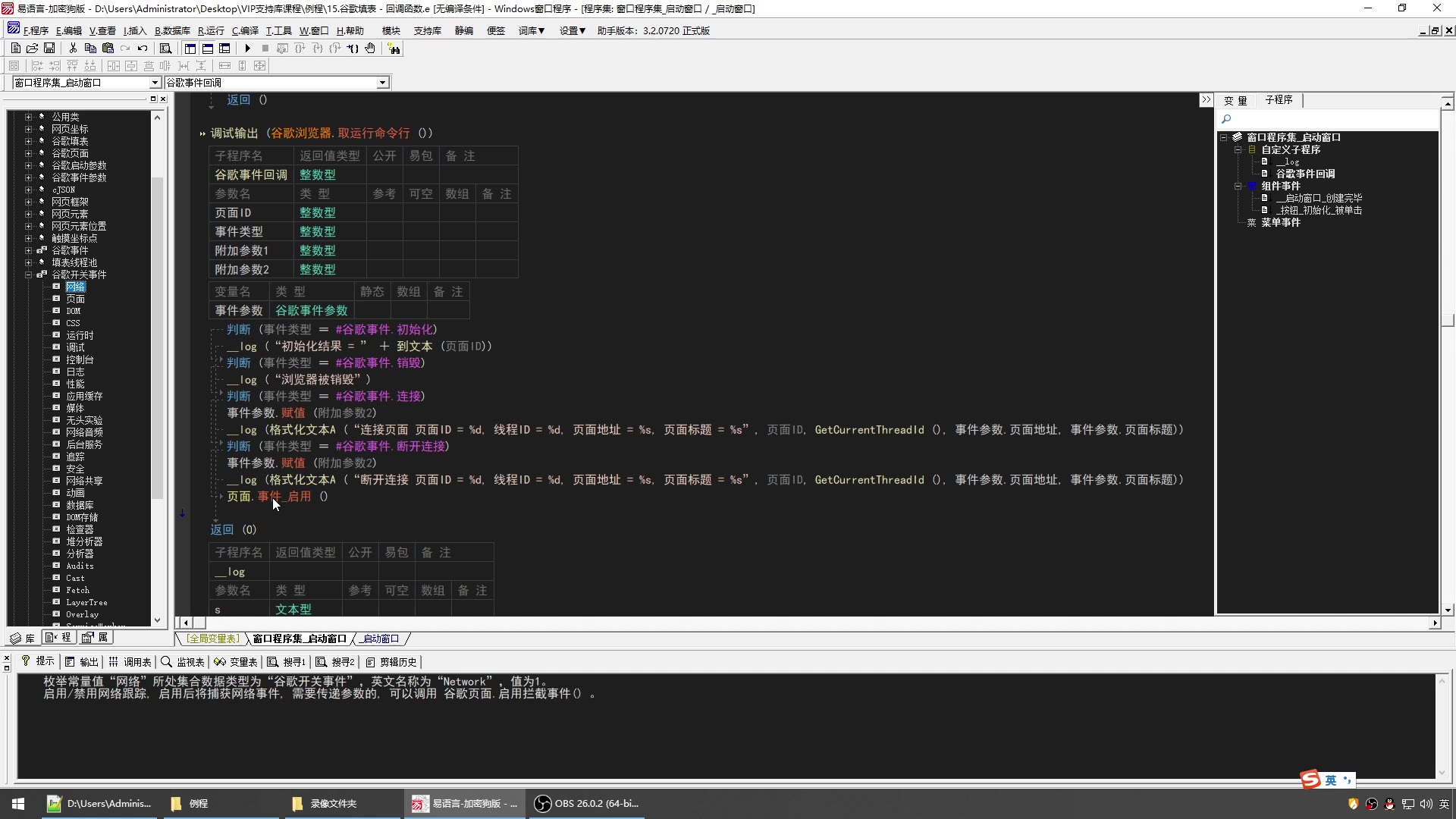Click the Cut scissors icon
Screen dimensions: 1456x819
[73, 49]
